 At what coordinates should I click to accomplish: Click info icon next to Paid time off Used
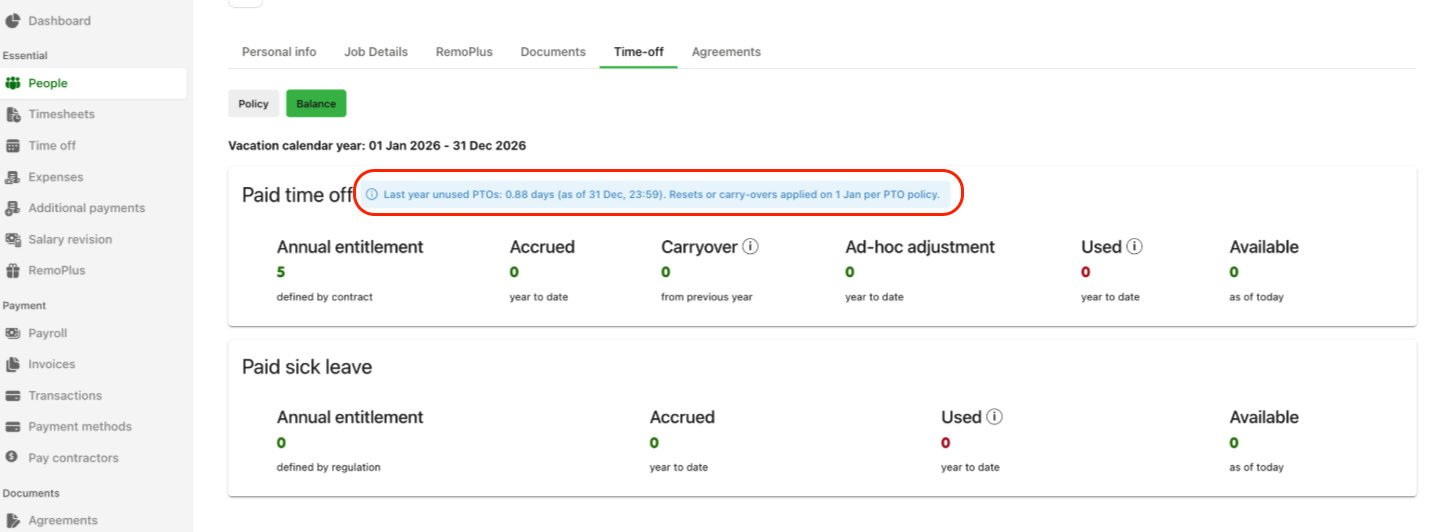point(1135,246)
